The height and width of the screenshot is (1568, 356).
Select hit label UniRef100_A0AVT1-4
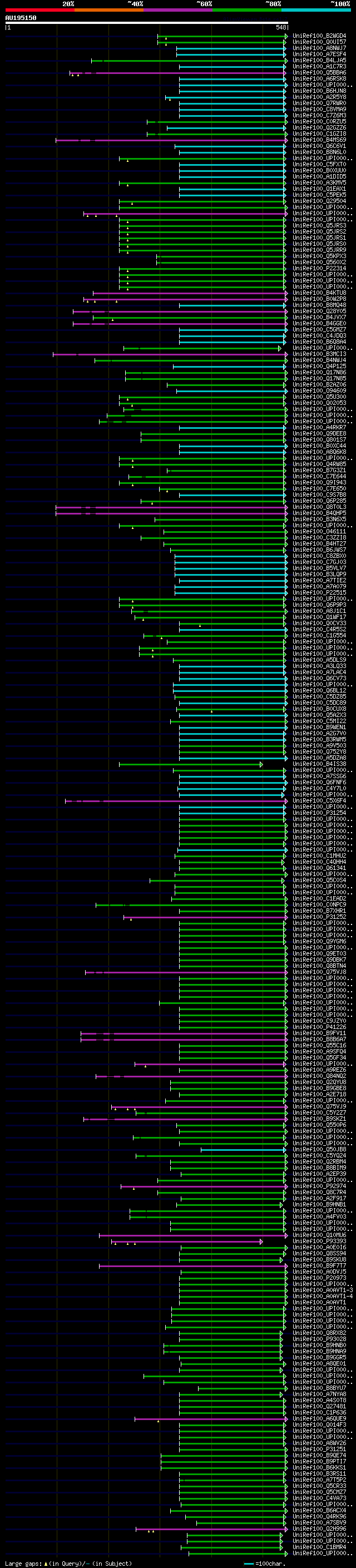[x=323, y=1297]
